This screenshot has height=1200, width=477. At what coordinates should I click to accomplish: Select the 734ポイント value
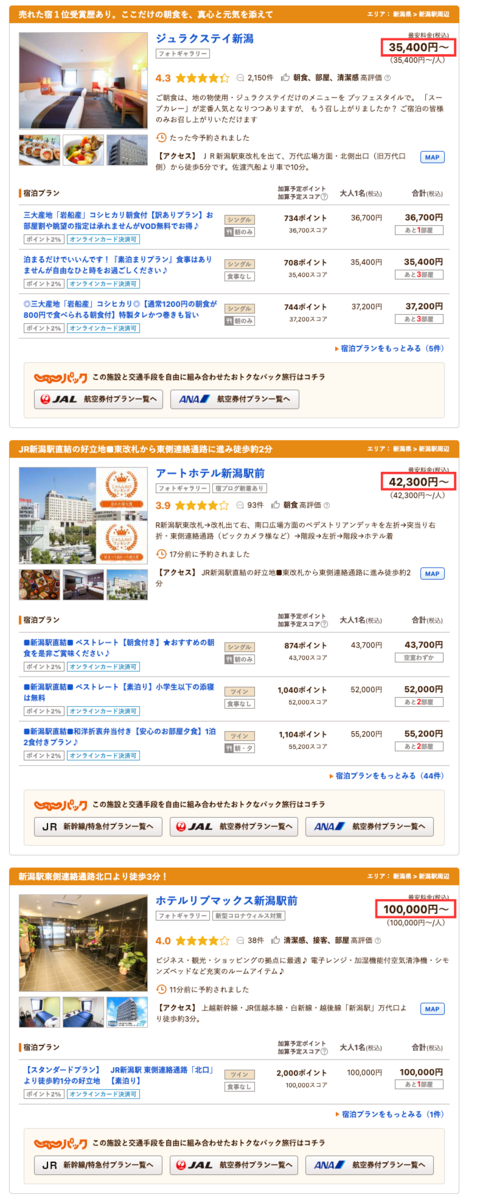[305, 217]
